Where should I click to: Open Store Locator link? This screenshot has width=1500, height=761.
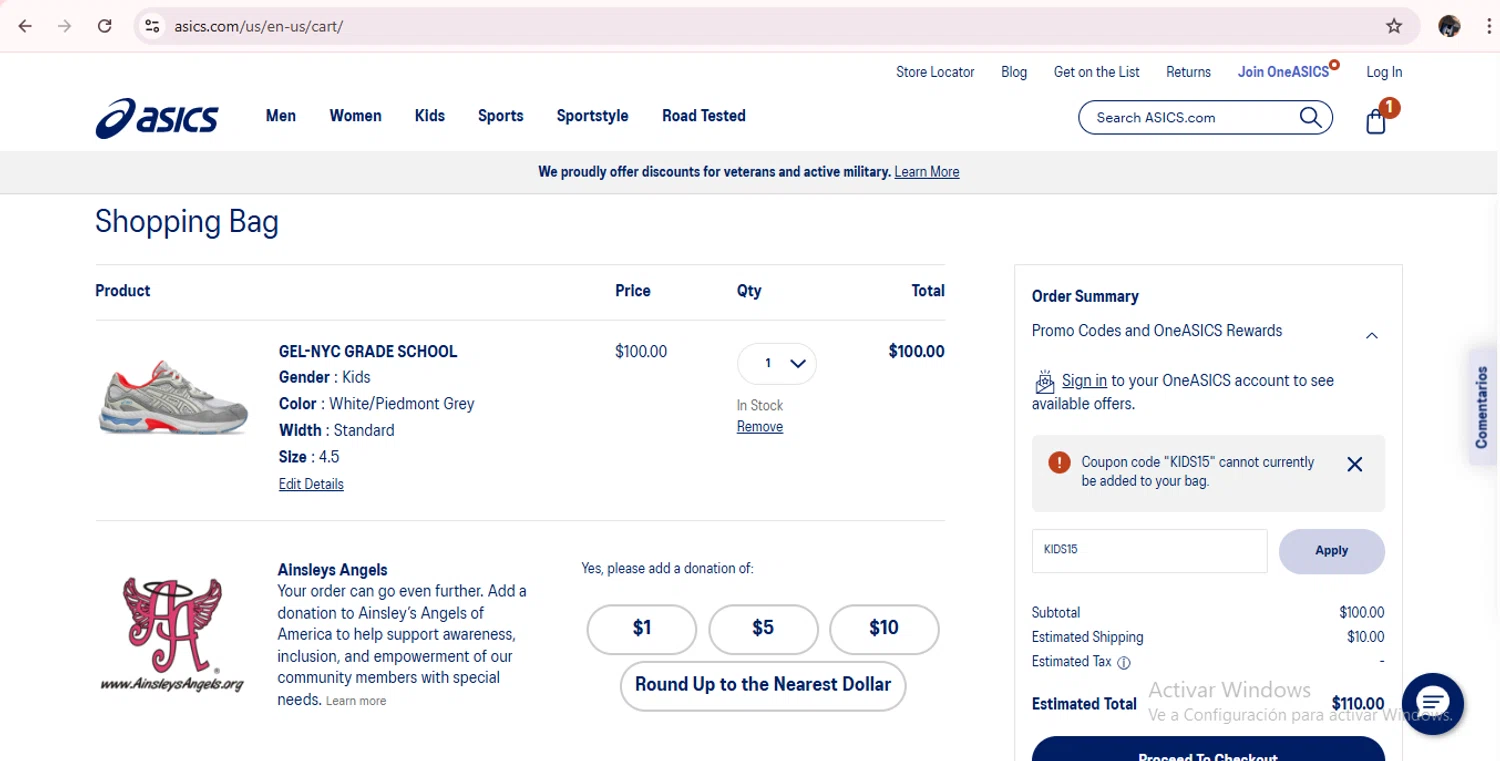tap(935, 72)
